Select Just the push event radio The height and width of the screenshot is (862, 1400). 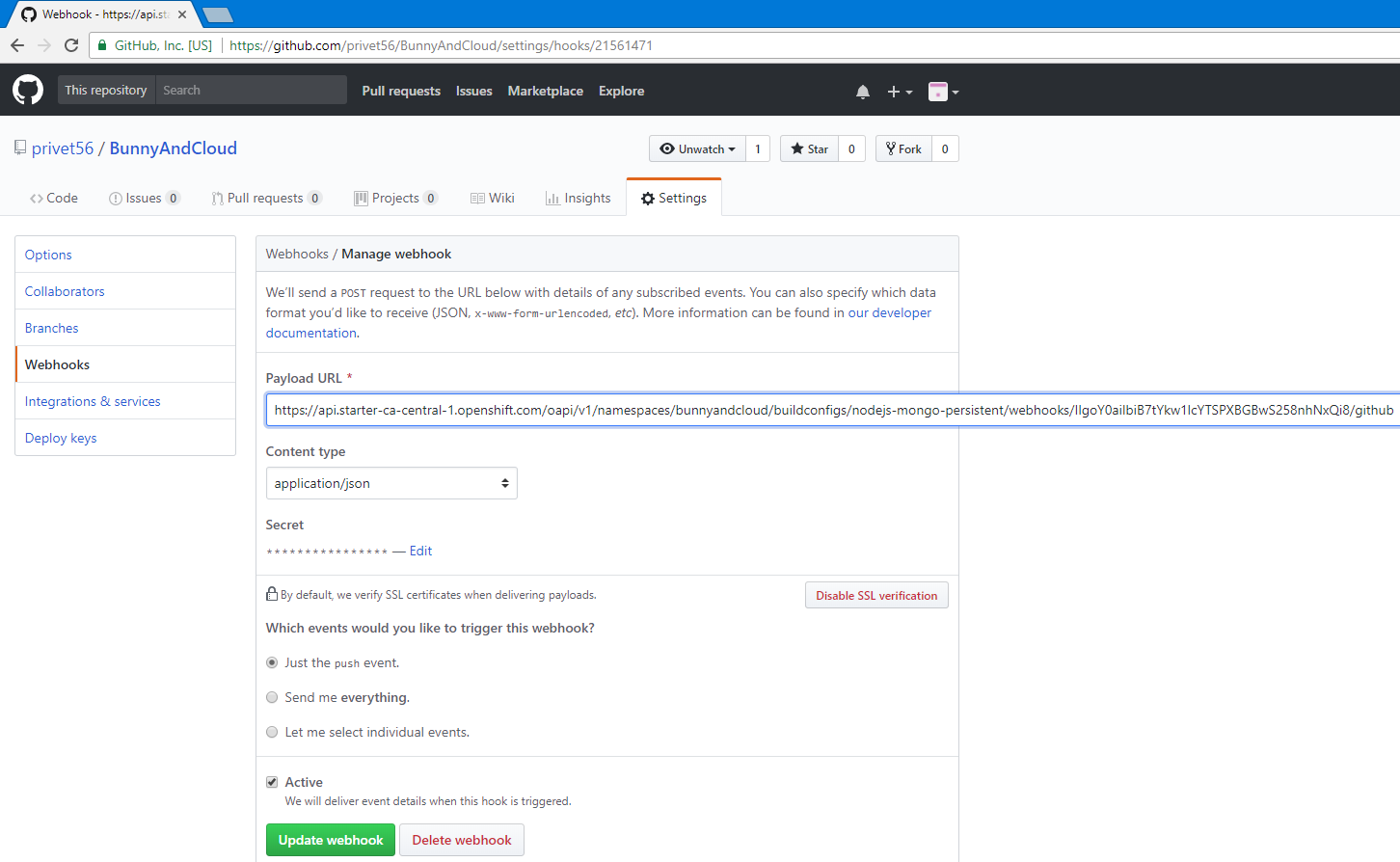272,662
